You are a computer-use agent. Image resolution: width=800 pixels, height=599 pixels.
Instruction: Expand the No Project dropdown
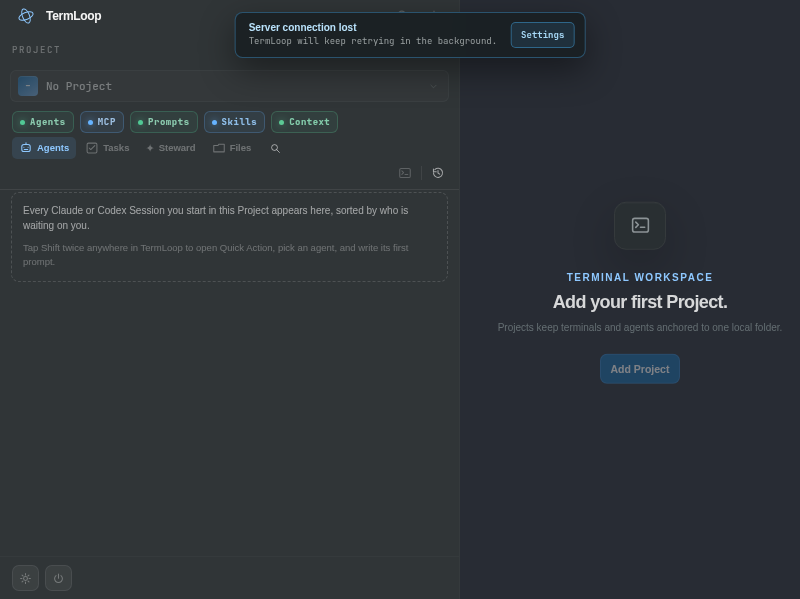coord(229,86)
